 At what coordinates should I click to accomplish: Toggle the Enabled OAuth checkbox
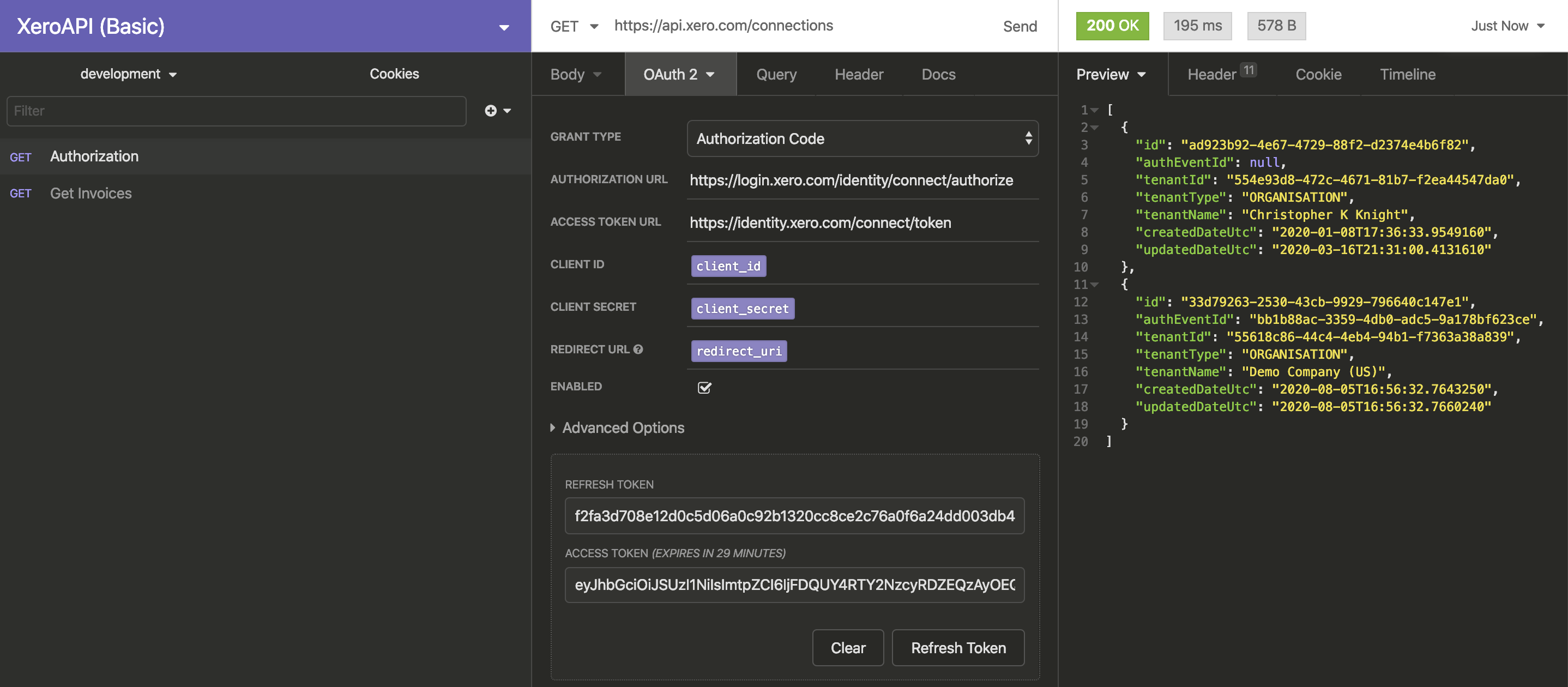[x=704, y=386]
